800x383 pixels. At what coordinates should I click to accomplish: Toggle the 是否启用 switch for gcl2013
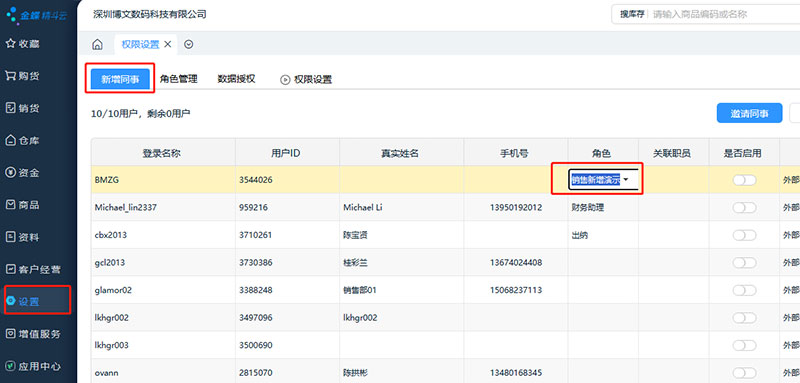[744, 263]
